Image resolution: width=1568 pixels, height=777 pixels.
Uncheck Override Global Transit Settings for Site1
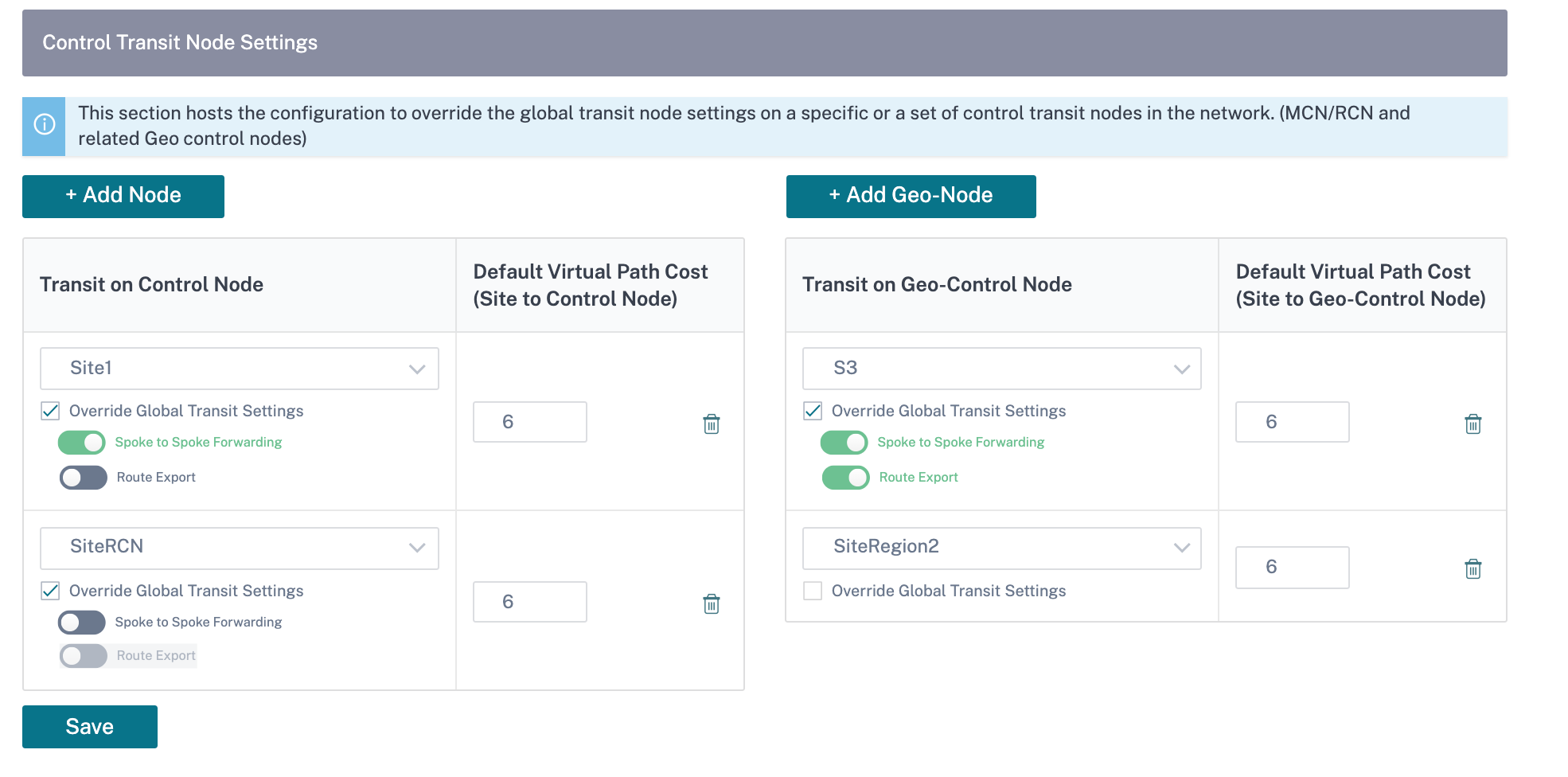pyautogui.click(x=51, y=411)
